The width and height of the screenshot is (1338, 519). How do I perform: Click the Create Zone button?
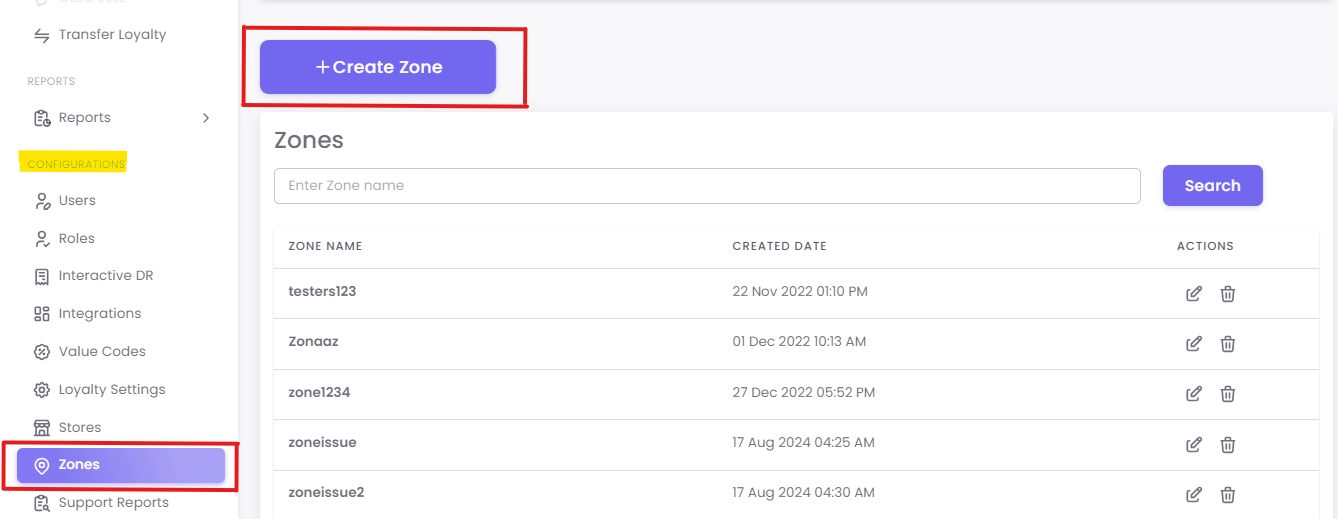point(378,67)
